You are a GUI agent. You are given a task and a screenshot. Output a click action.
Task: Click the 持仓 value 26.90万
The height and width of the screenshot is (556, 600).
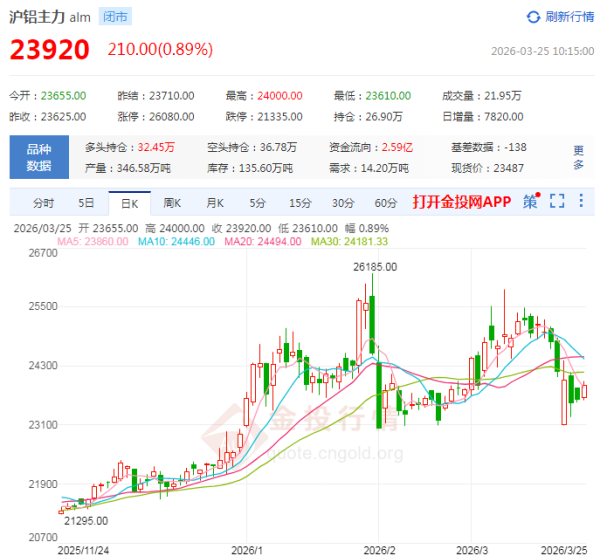[x=384, y=117]
